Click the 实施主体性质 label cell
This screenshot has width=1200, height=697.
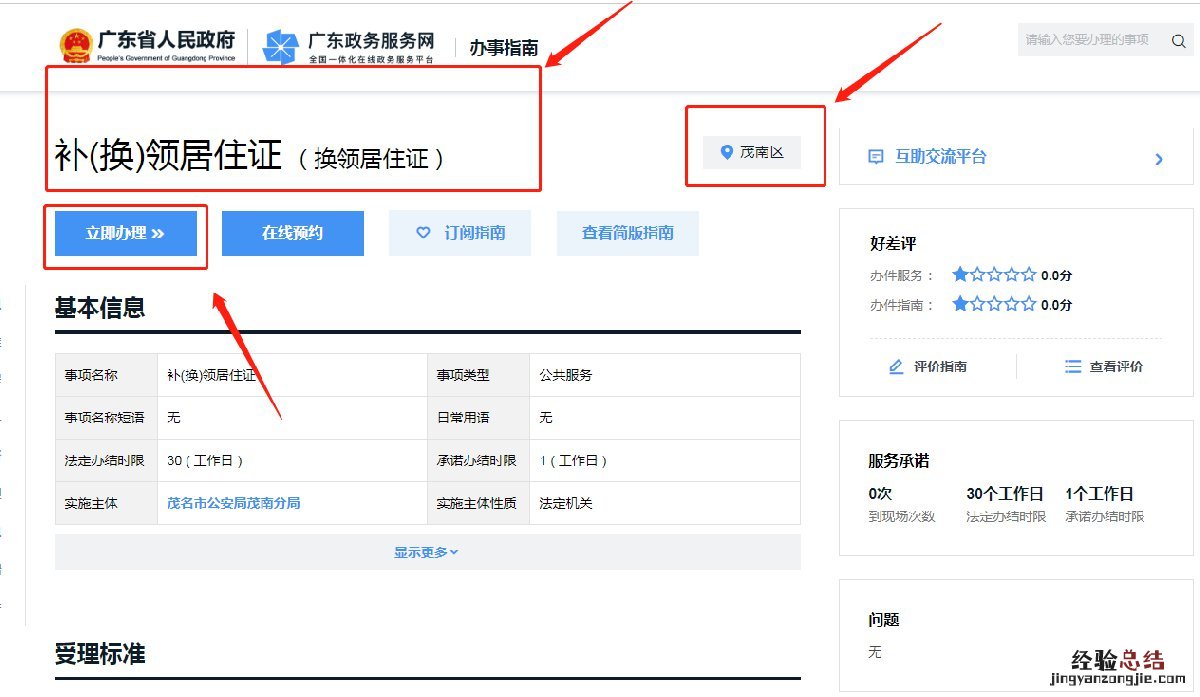click(476, 503)
